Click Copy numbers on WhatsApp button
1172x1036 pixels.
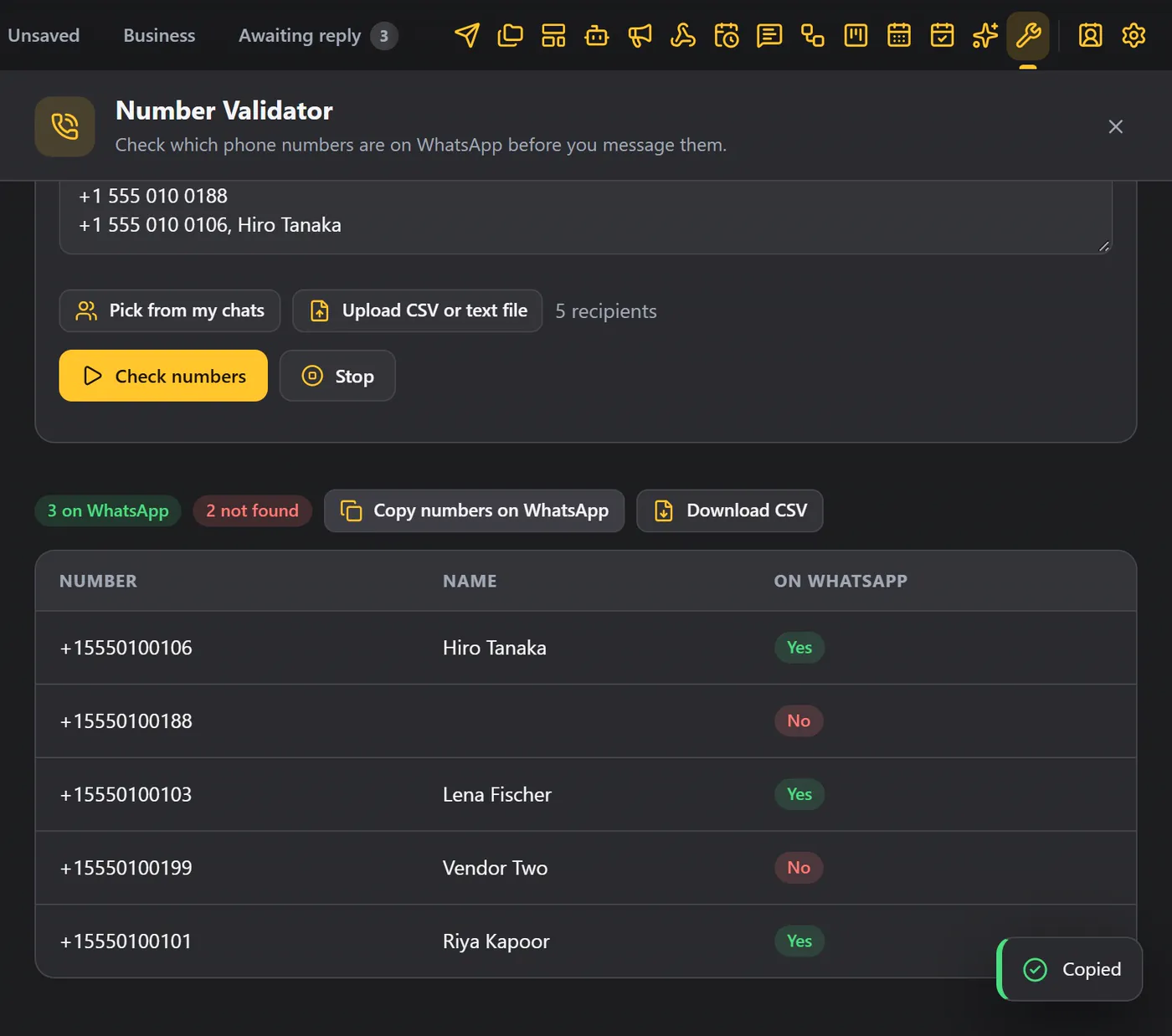coord(475,510)
